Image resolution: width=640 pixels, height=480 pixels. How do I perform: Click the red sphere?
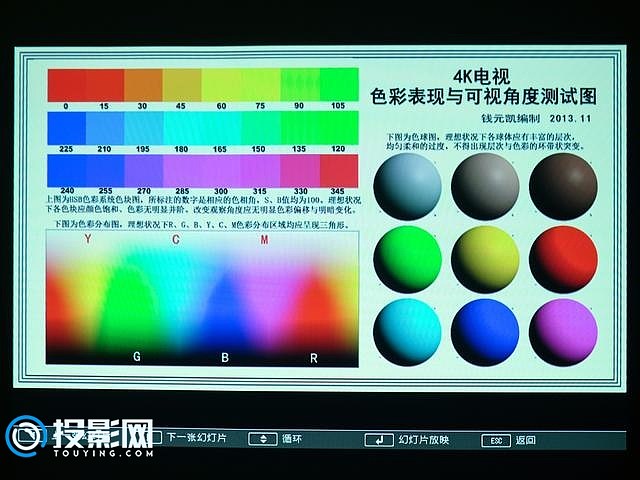[x=563, y=260]
